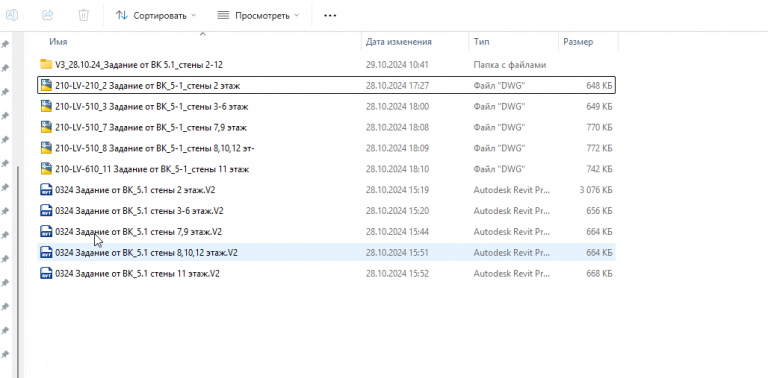
Task: Click the Share toolbar icon
Action: tap(48, 15)
